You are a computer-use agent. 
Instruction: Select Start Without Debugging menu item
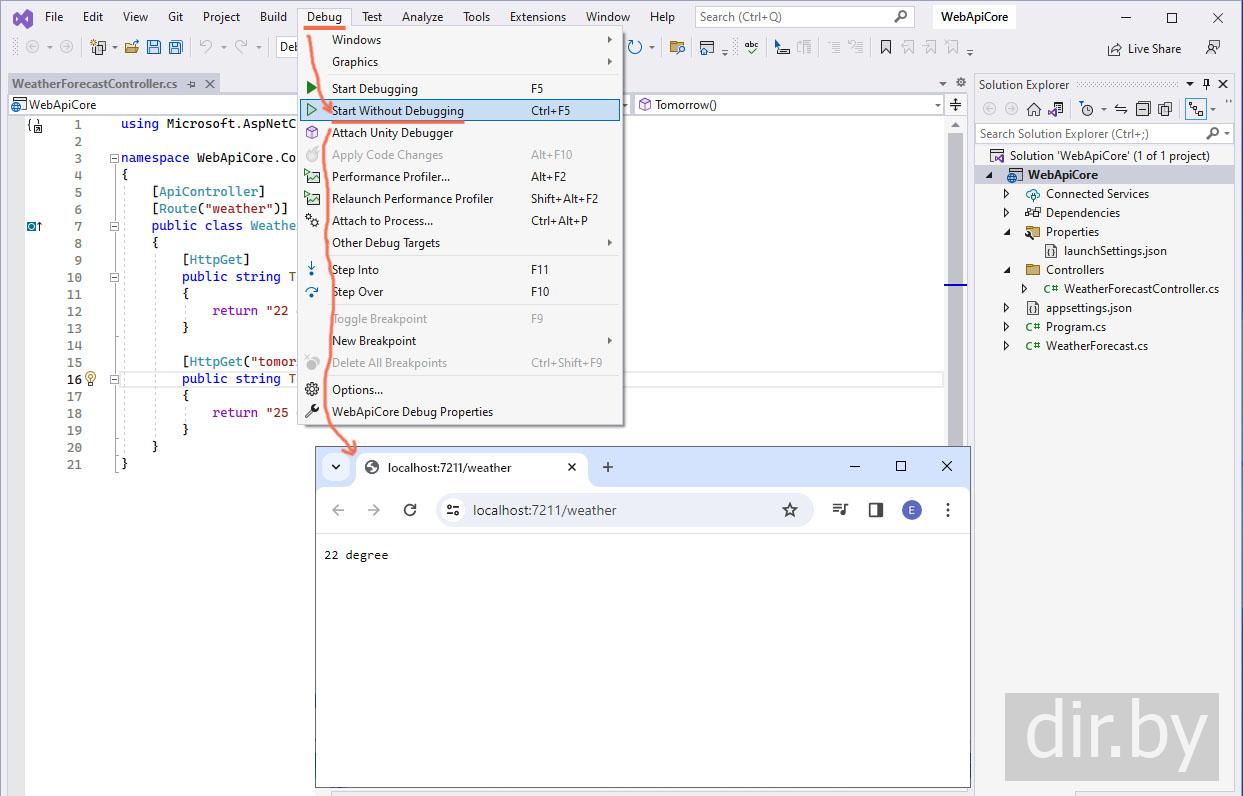click(x=398, y=111)
